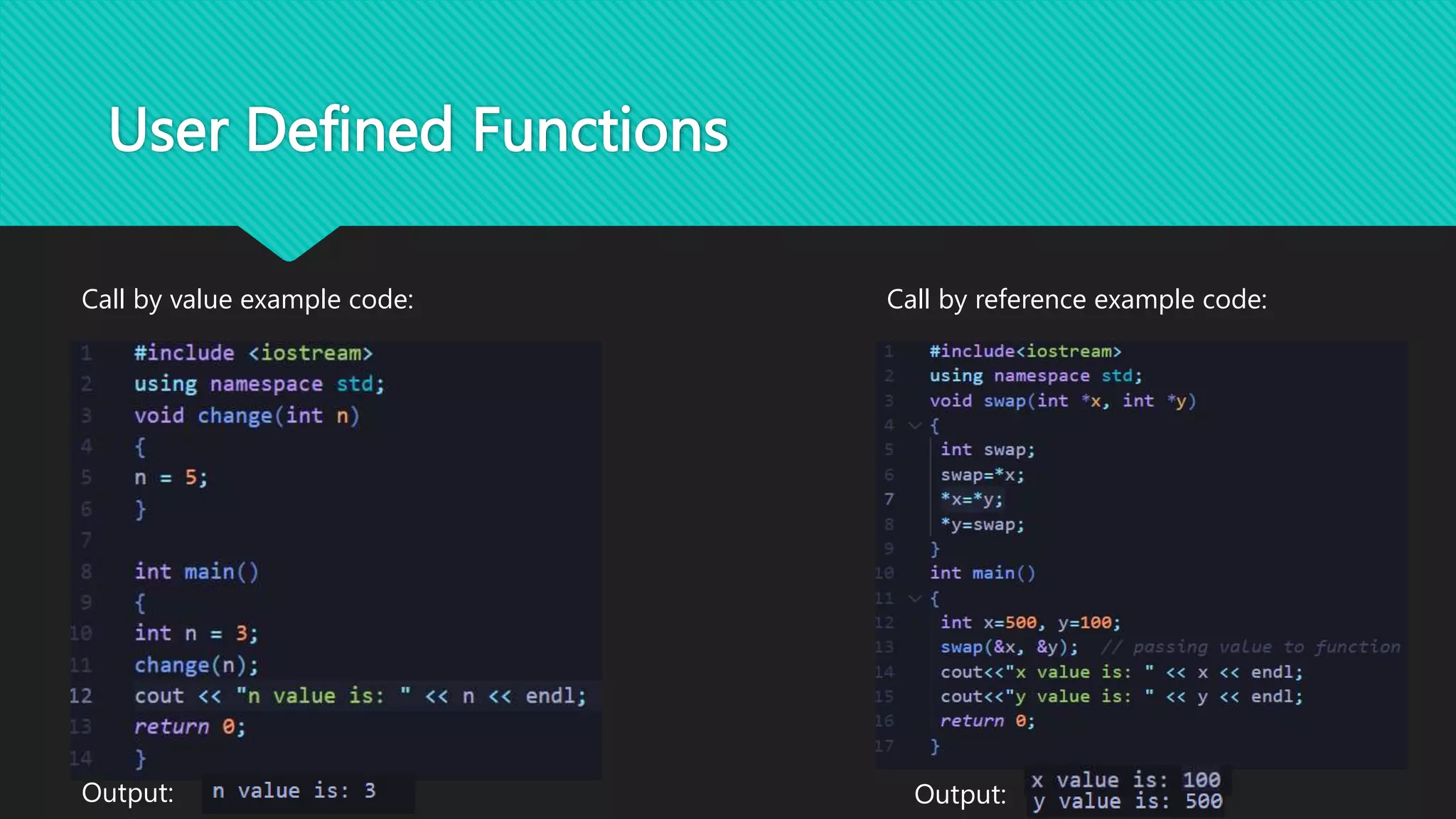This screenshot has width=1456, height=819.
Task: Click 'return 0;' in left code
Action: pos(190,727)
